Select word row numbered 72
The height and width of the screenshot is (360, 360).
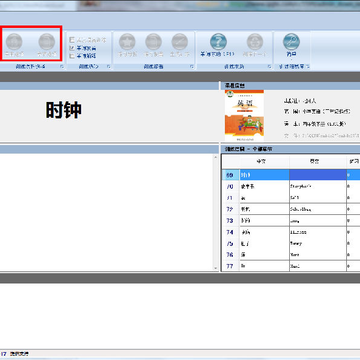pyautogui.click(x=291, y=209)
